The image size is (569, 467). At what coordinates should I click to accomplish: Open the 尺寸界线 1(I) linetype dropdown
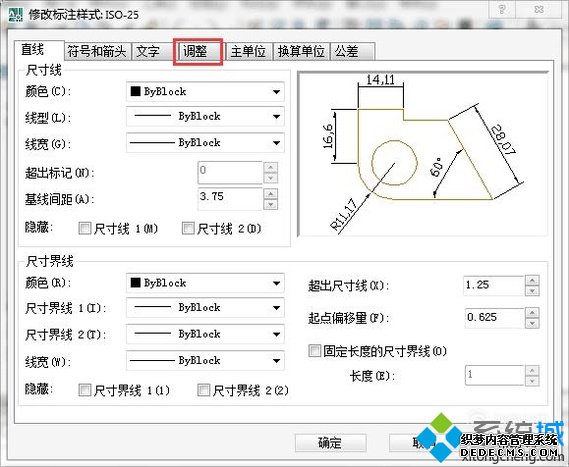(x=205, y=308)
